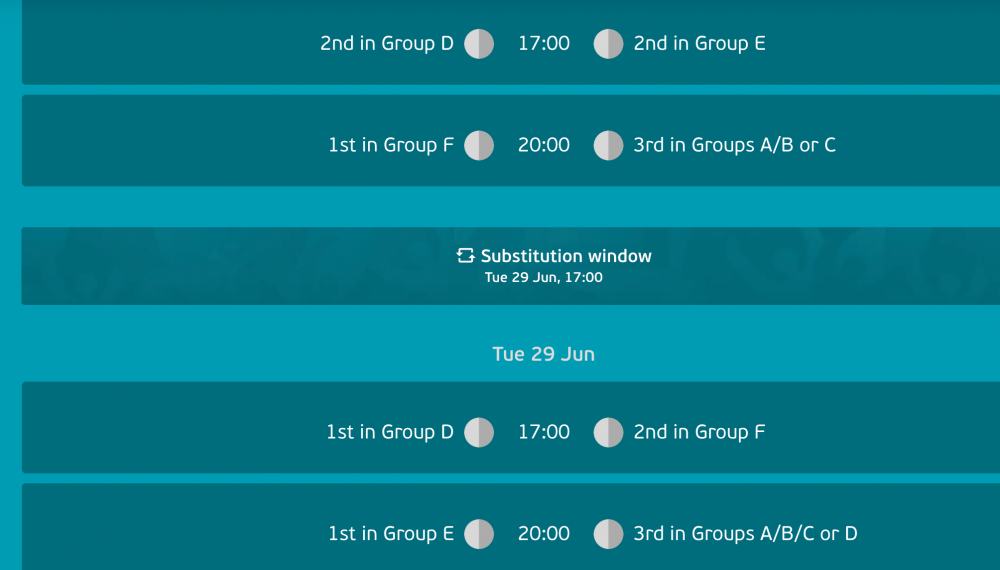
Task: Select the "1st in Group F" team name
Action: pyautogui.click(x=390, y=145)
